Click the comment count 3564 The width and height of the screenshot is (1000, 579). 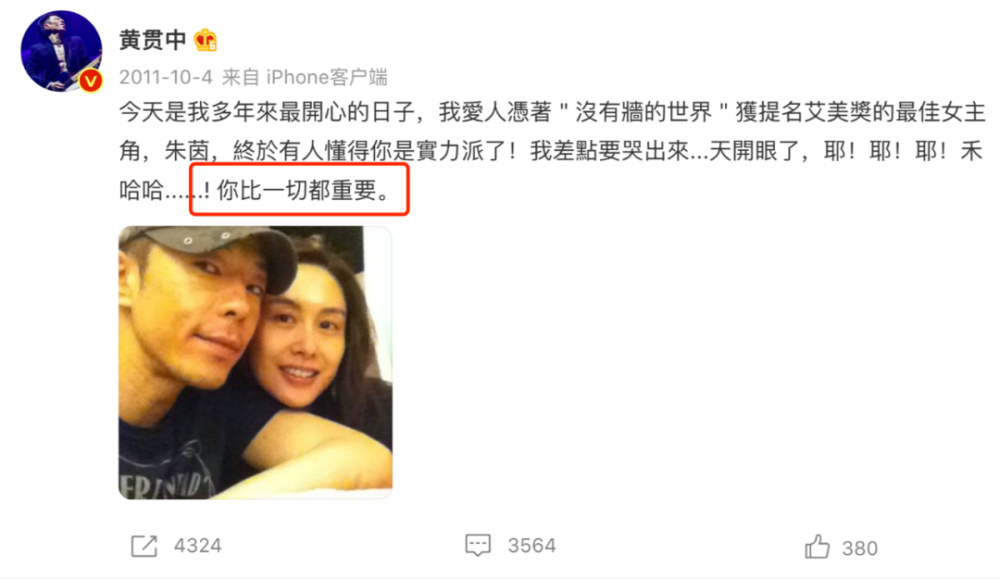532,546
